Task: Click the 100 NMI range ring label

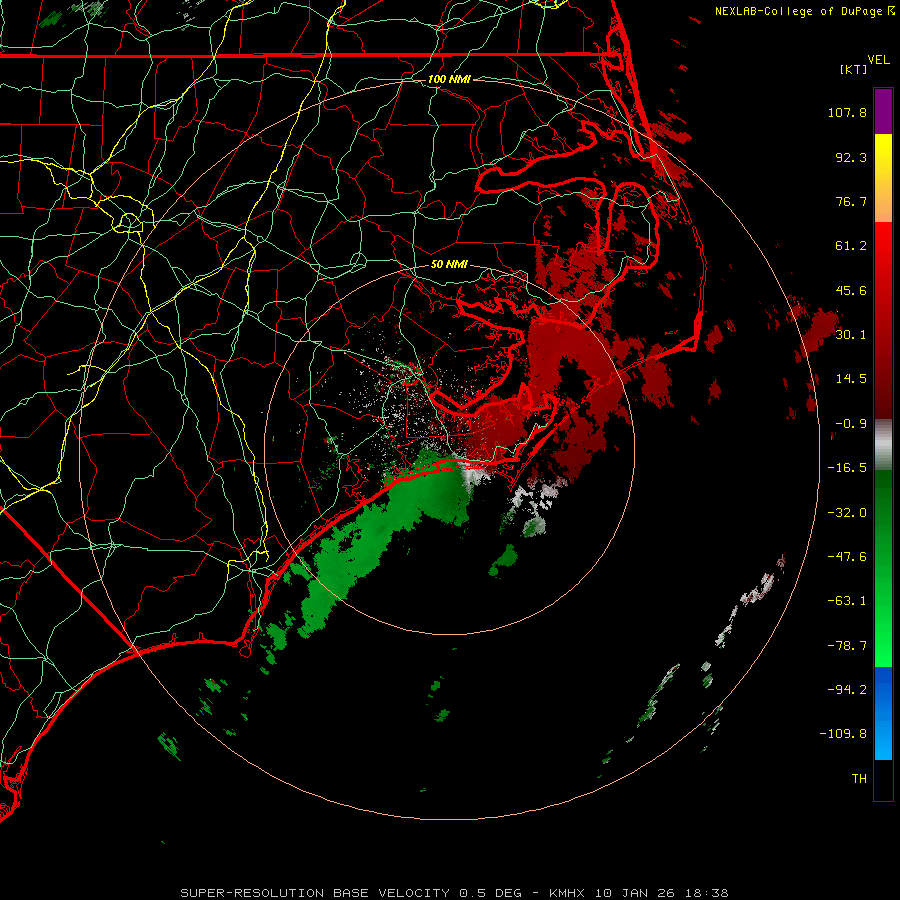Action: (449, 79)
